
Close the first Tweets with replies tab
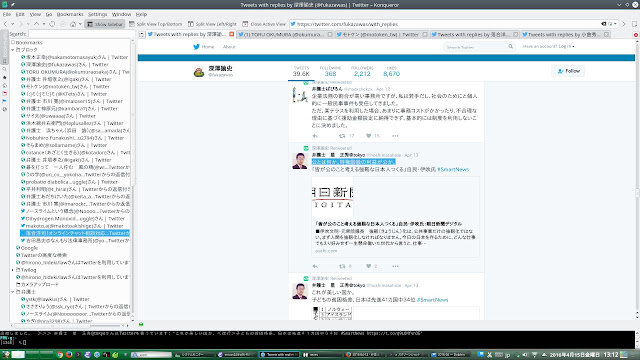click(x=232, y=34)
